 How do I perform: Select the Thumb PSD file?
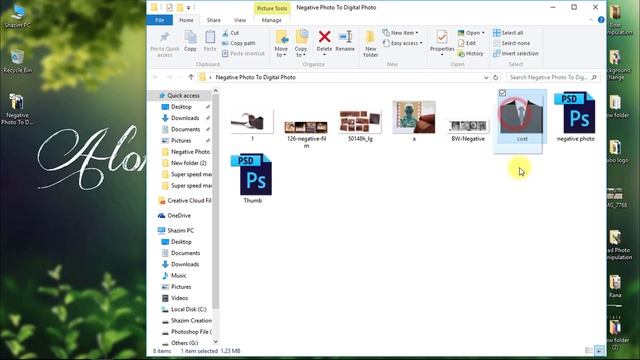[x=253, y=178]
